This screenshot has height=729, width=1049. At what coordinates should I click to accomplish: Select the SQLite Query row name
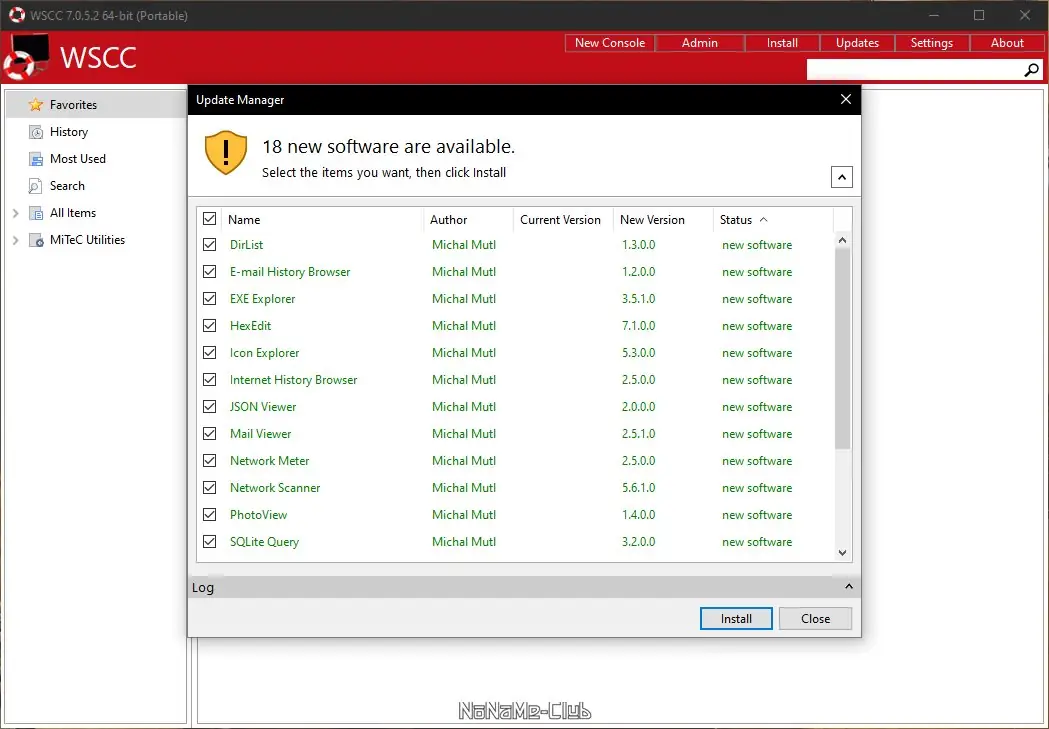[x=264, y=542]
